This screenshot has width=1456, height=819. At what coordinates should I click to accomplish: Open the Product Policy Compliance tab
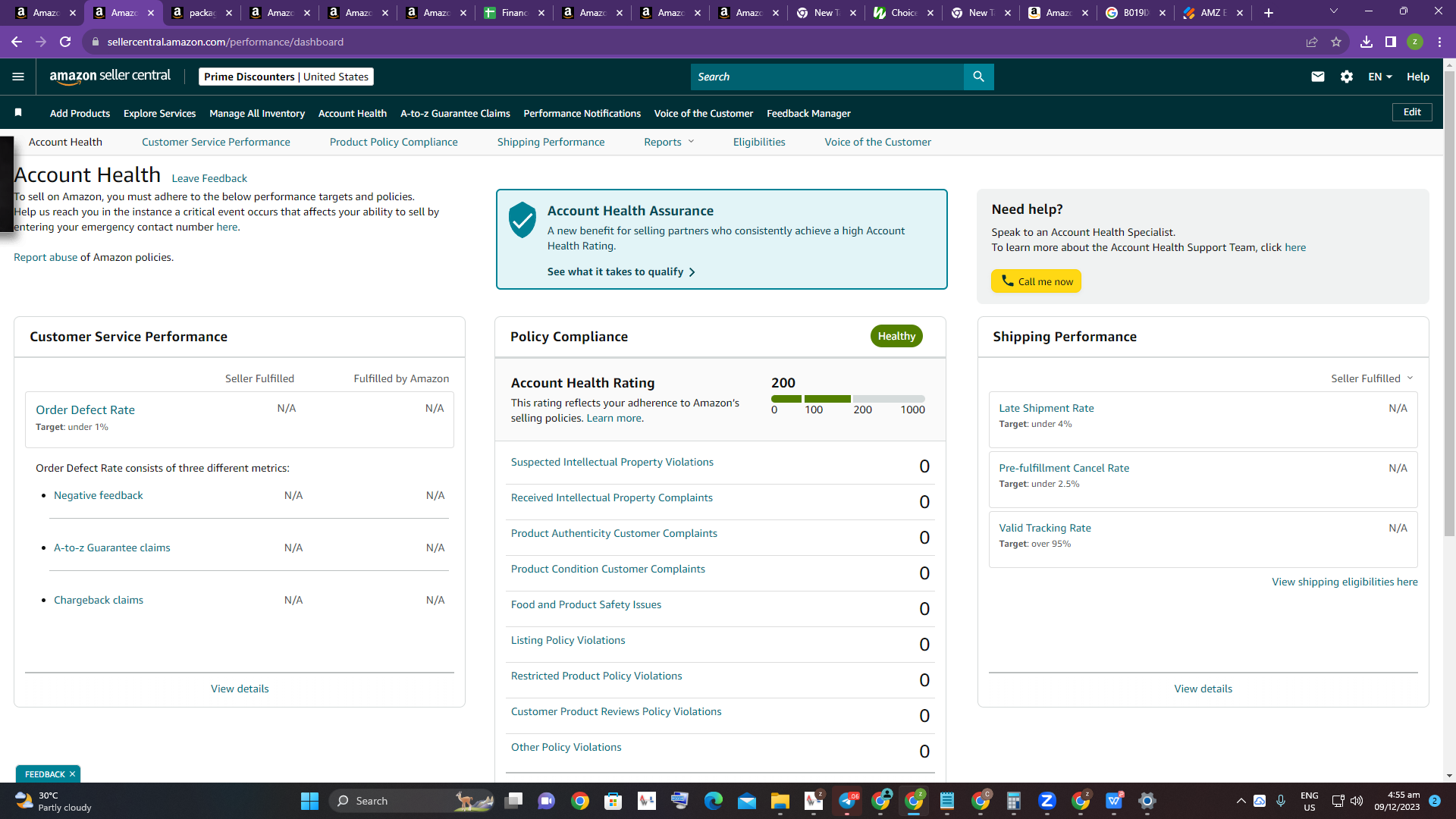tap(394, 142)
